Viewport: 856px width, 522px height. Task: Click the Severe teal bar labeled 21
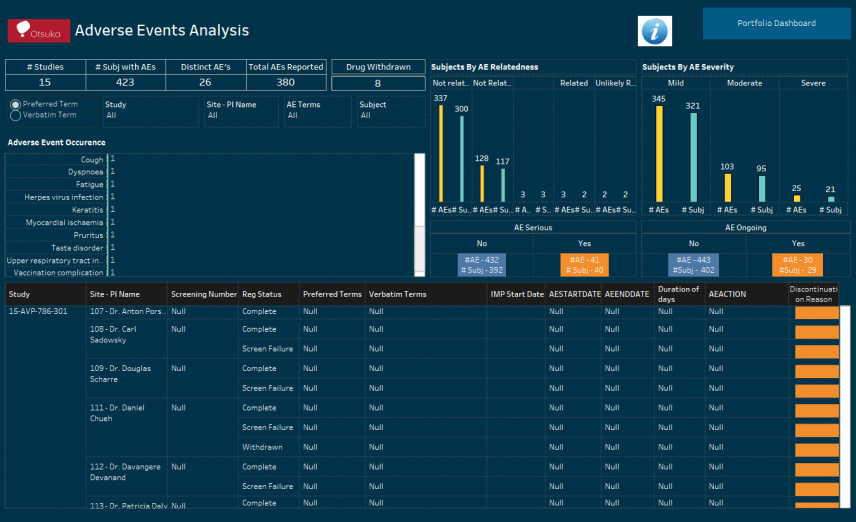point(831,199)
